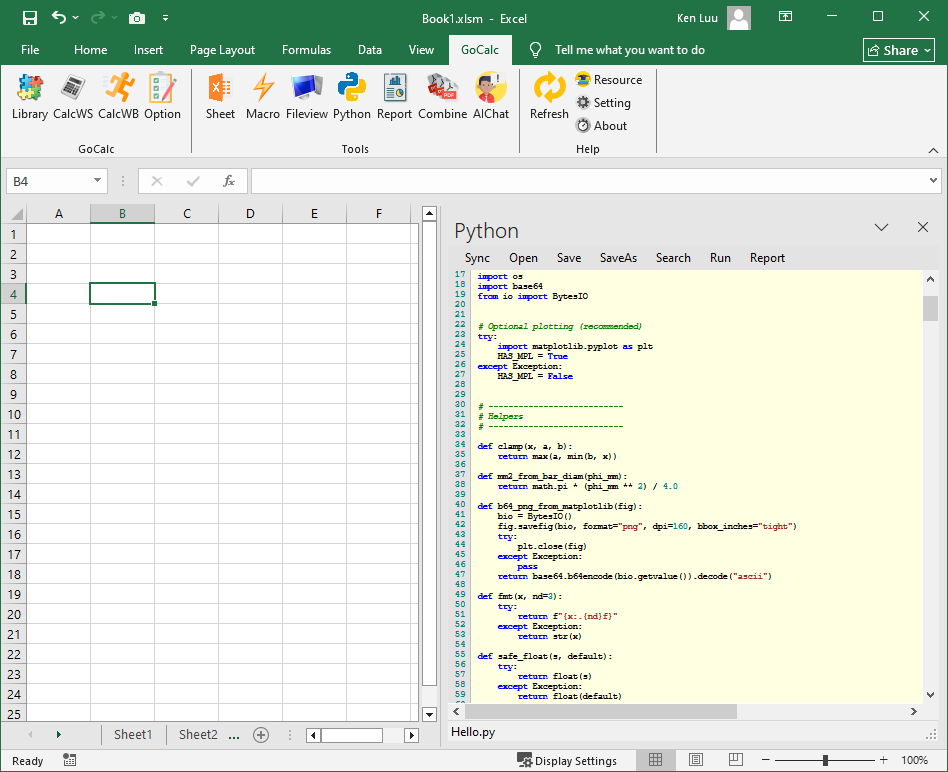Viewport: 948px width, 772px height.
Task: Zoom out with the minus button
Action: [765, 760]
